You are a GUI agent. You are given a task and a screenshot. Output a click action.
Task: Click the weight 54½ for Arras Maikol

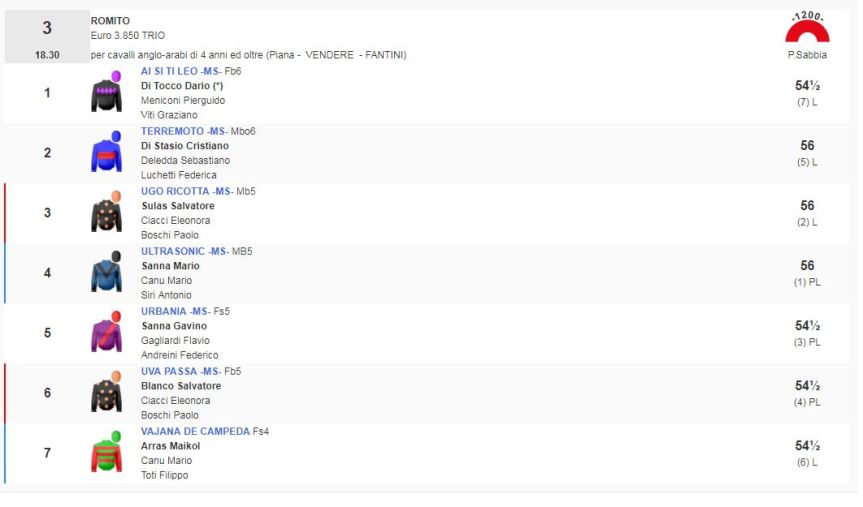[807, 446]
